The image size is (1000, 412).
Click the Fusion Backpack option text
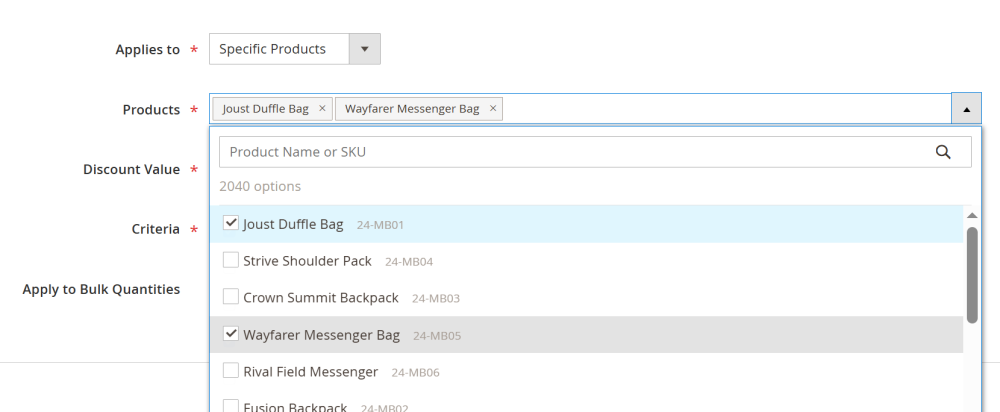(x=295, y=407)
